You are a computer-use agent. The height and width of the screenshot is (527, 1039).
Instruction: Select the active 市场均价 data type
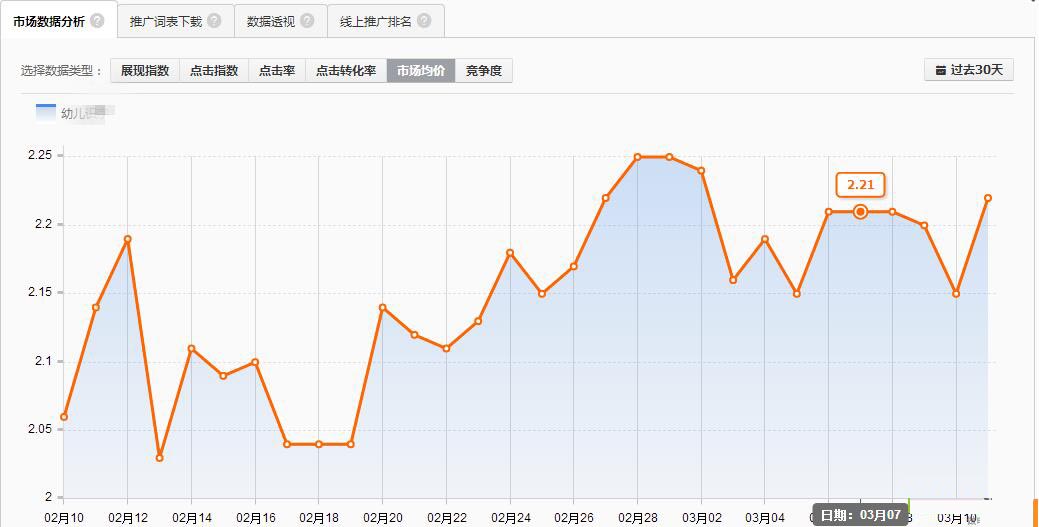(421, 70)
